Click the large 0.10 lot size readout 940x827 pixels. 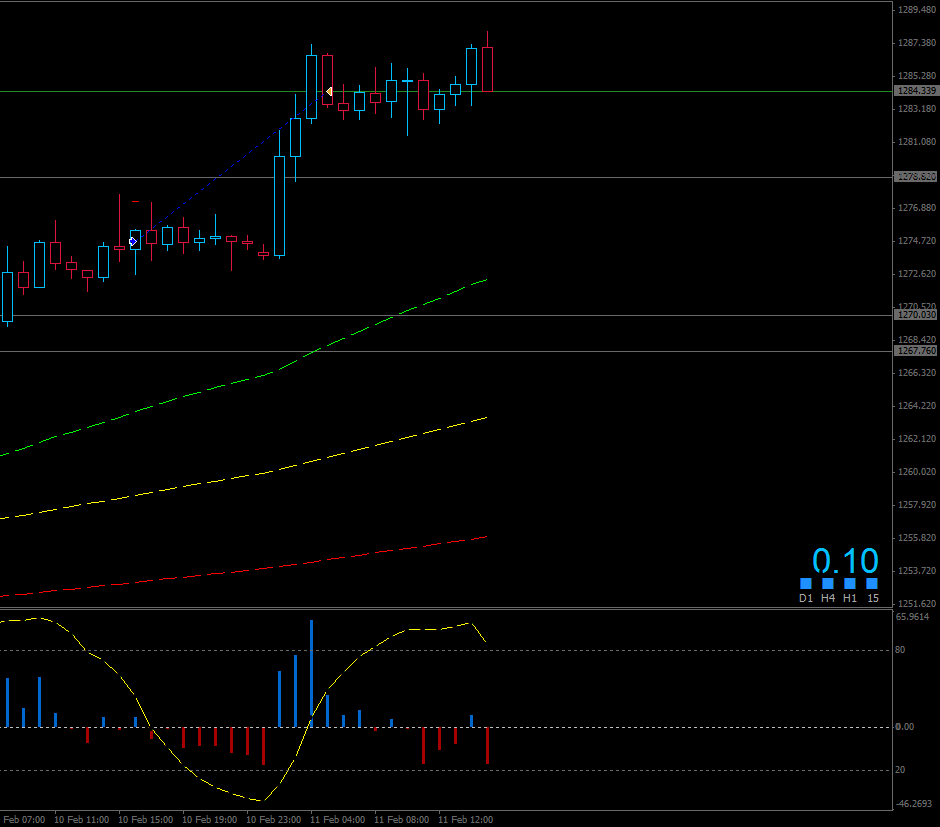845,561
